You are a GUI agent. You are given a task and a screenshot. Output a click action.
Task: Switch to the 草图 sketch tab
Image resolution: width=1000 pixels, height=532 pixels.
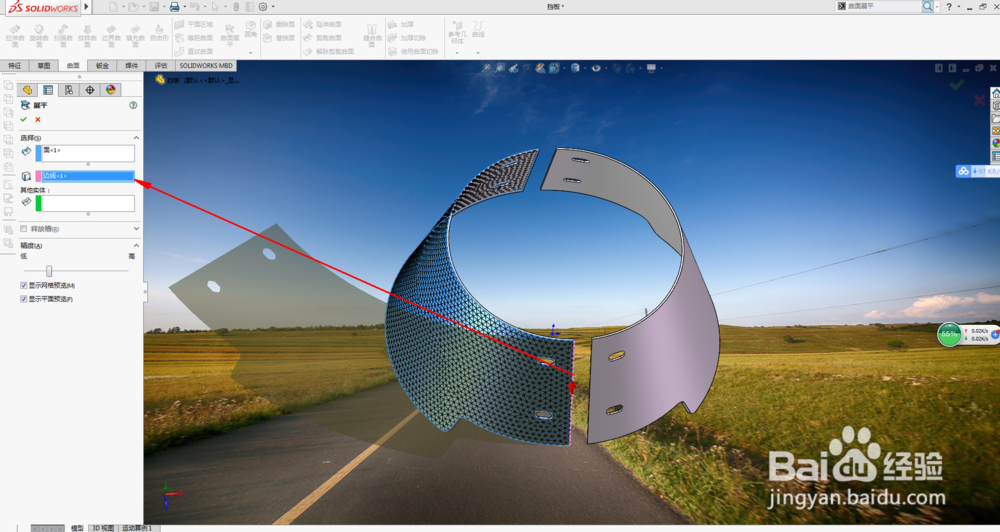tap(43, 66)
